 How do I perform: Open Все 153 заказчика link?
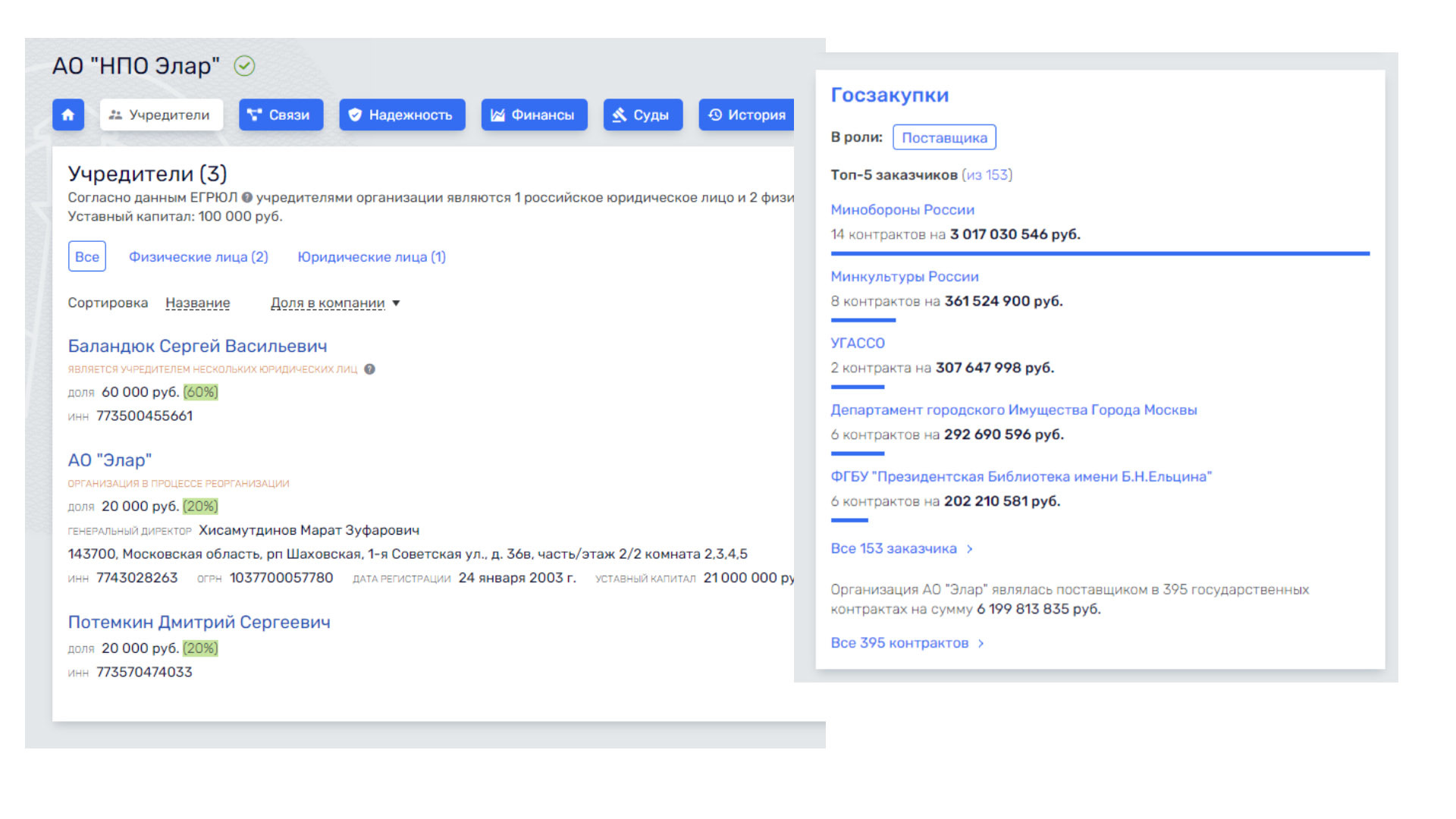(894, 549)
